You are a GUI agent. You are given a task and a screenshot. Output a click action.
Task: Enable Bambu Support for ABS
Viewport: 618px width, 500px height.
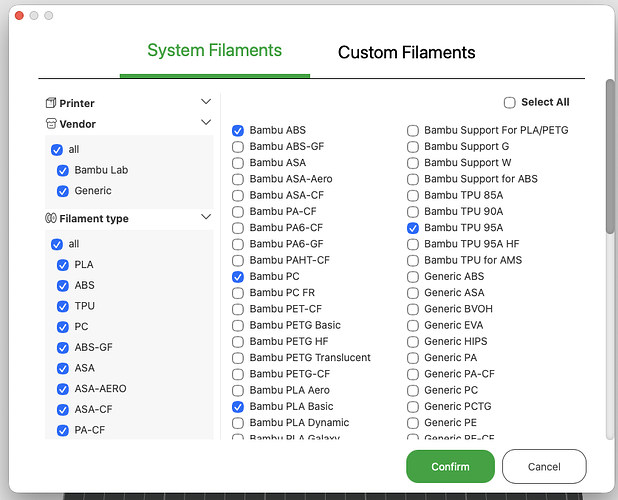click(x=413, y=179)
